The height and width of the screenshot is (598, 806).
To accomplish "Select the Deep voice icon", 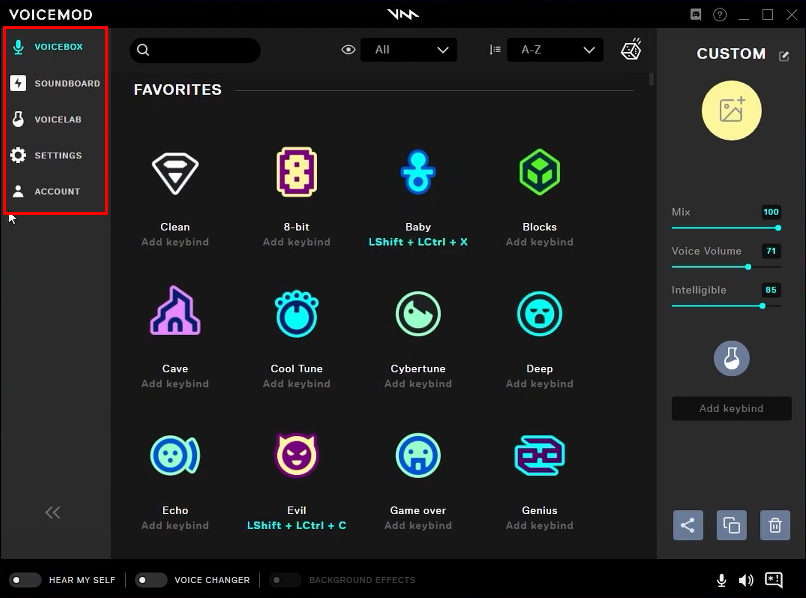I will tap(539, 314).
